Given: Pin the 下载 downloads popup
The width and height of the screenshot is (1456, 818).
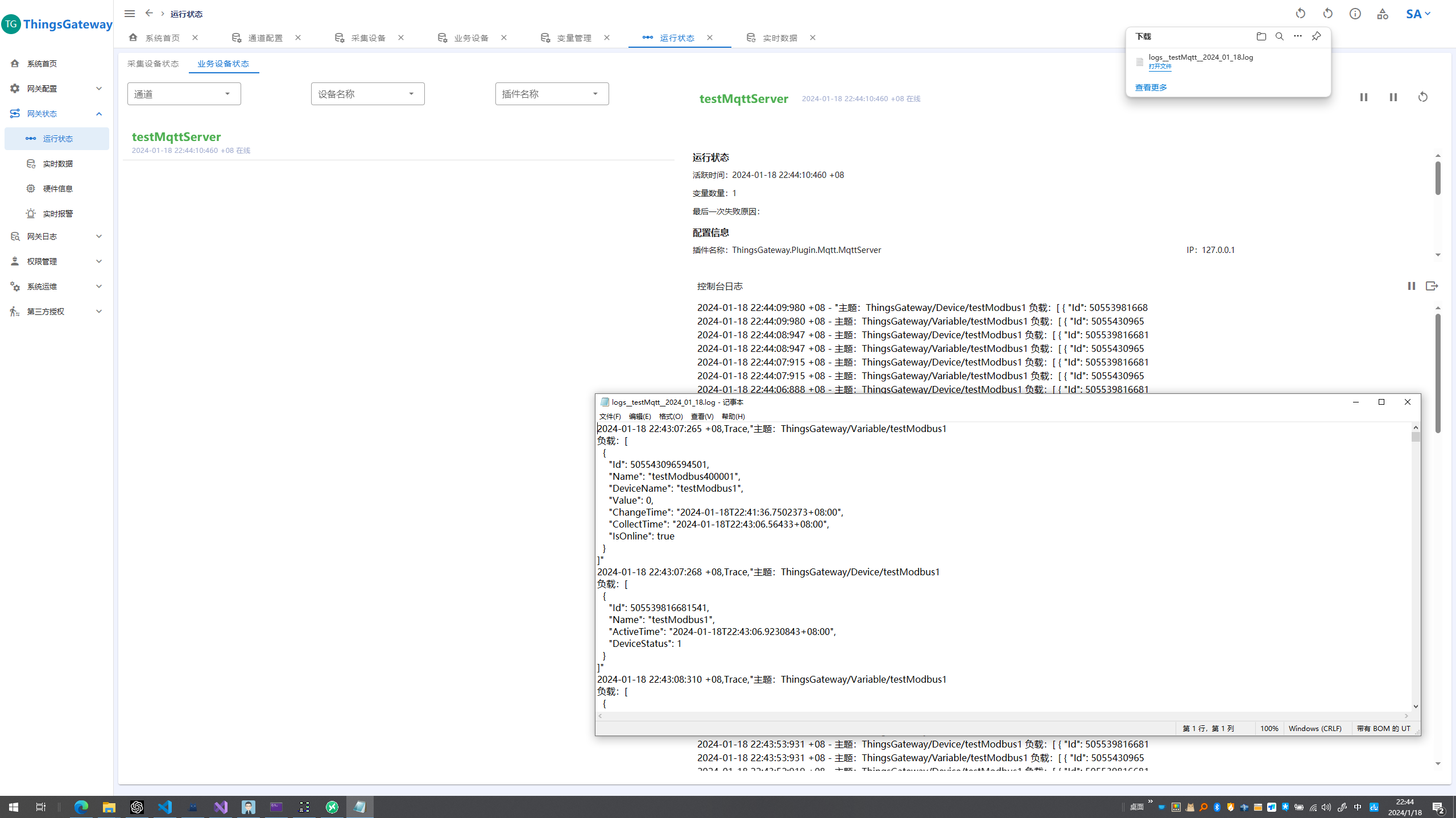Looking at the screenshot, I should (1316, 36).
